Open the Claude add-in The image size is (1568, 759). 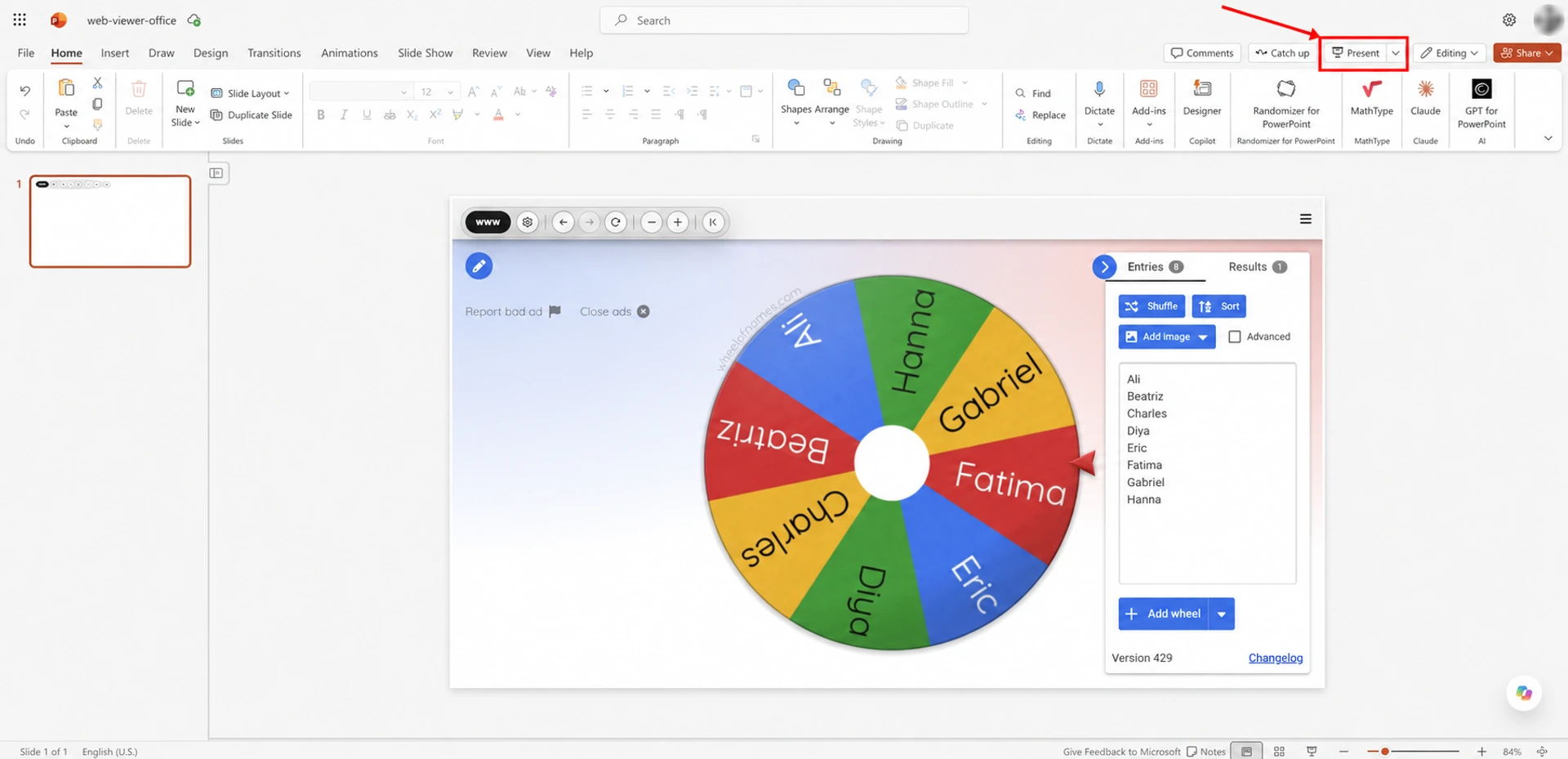coord(1425,97)
